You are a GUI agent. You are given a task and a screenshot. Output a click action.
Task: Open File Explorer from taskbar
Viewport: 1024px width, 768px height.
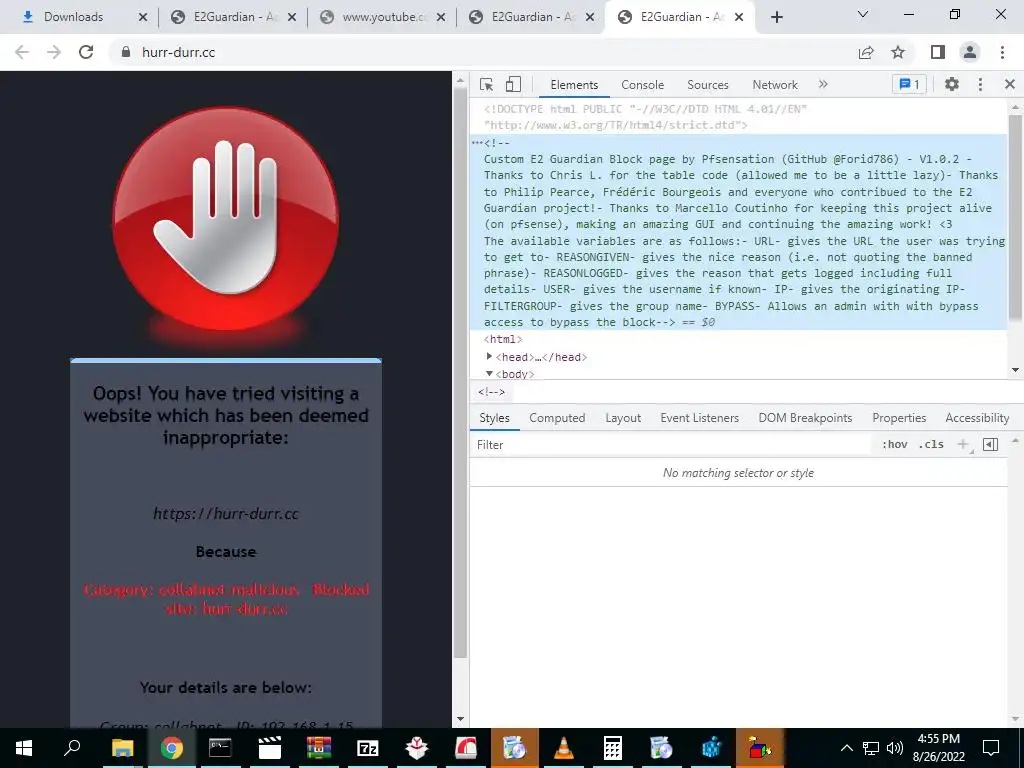coord(122,748)
